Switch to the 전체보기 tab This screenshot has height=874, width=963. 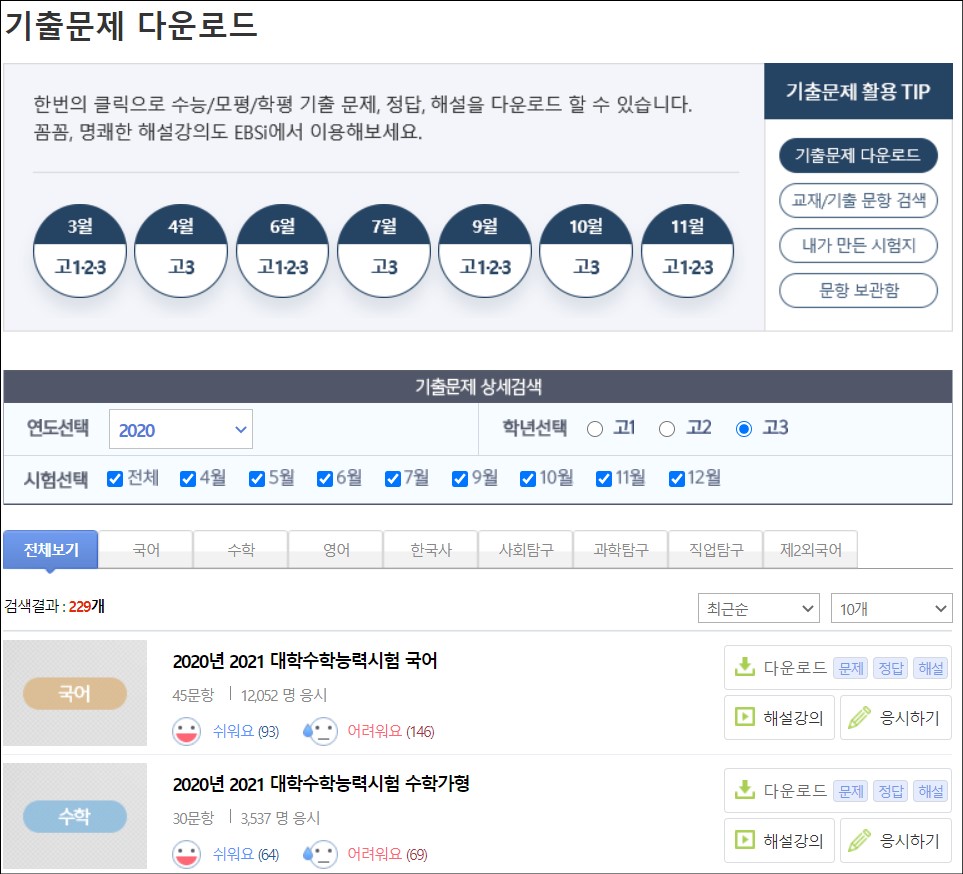(51, 549)
